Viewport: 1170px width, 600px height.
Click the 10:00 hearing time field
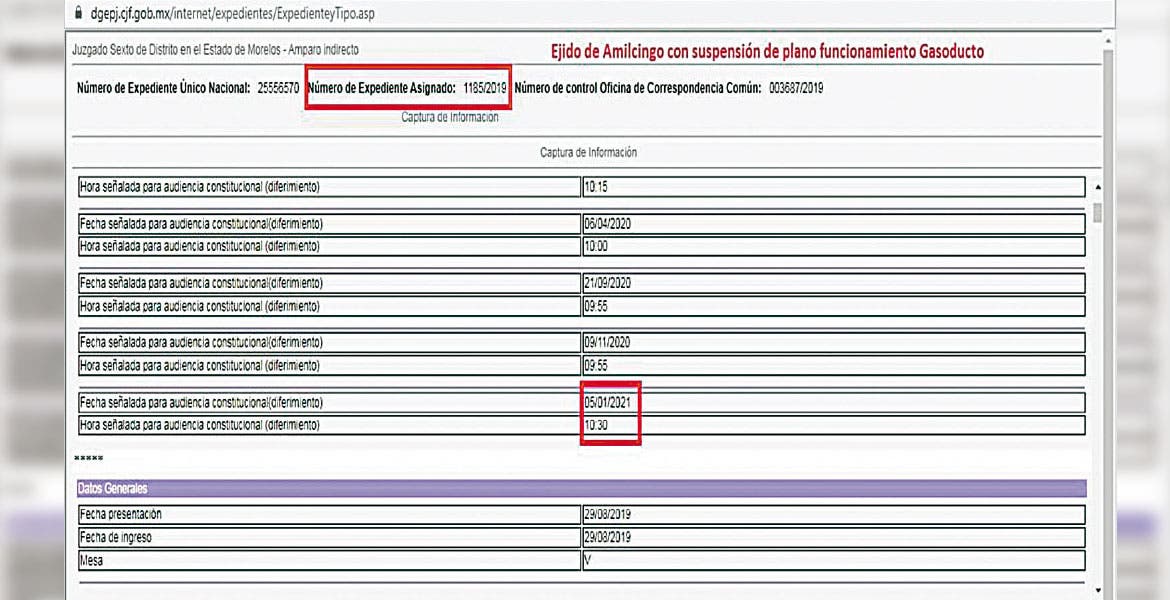833,246
